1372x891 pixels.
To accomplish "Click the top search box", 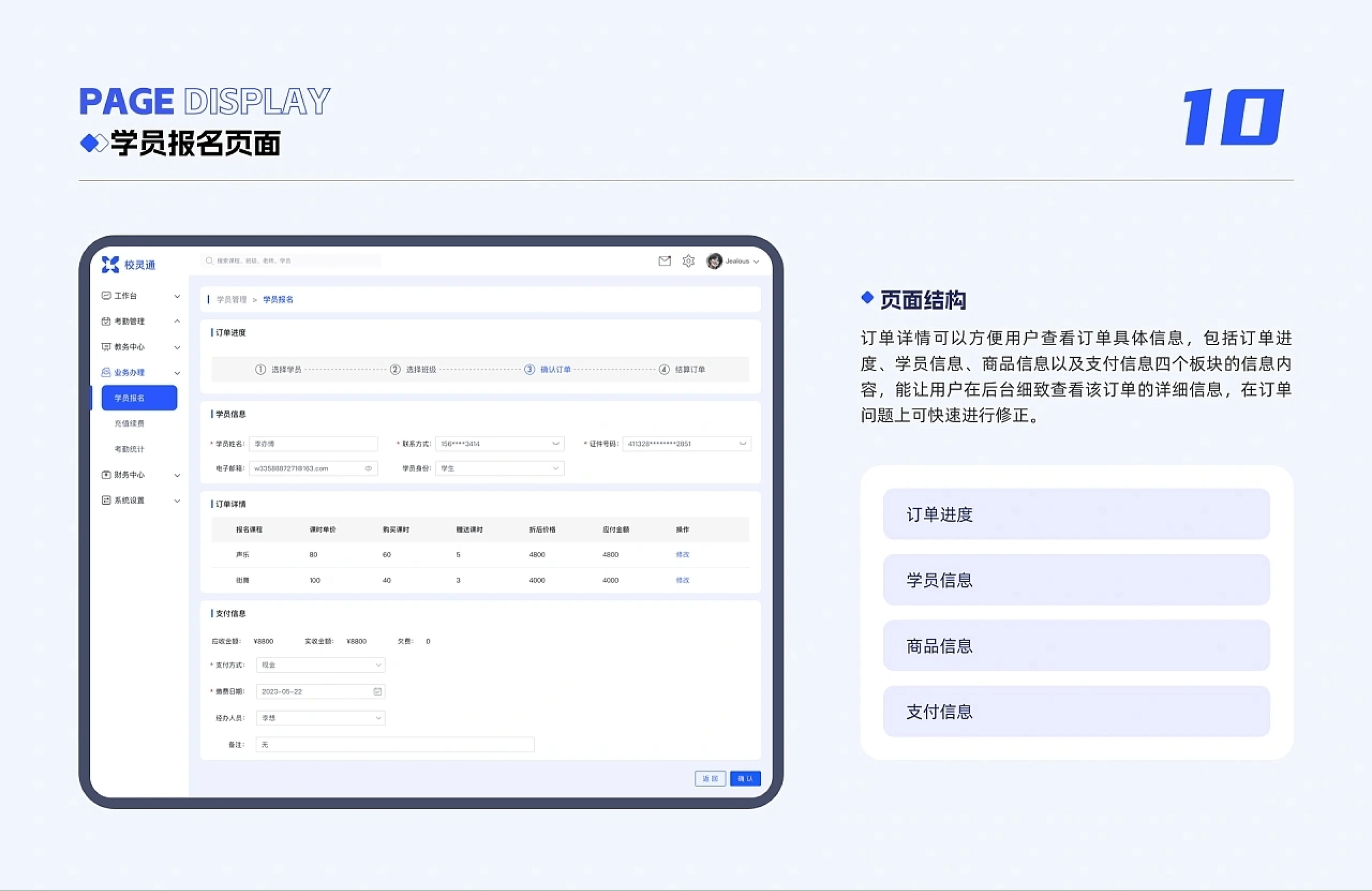I will tap(291, 261).
